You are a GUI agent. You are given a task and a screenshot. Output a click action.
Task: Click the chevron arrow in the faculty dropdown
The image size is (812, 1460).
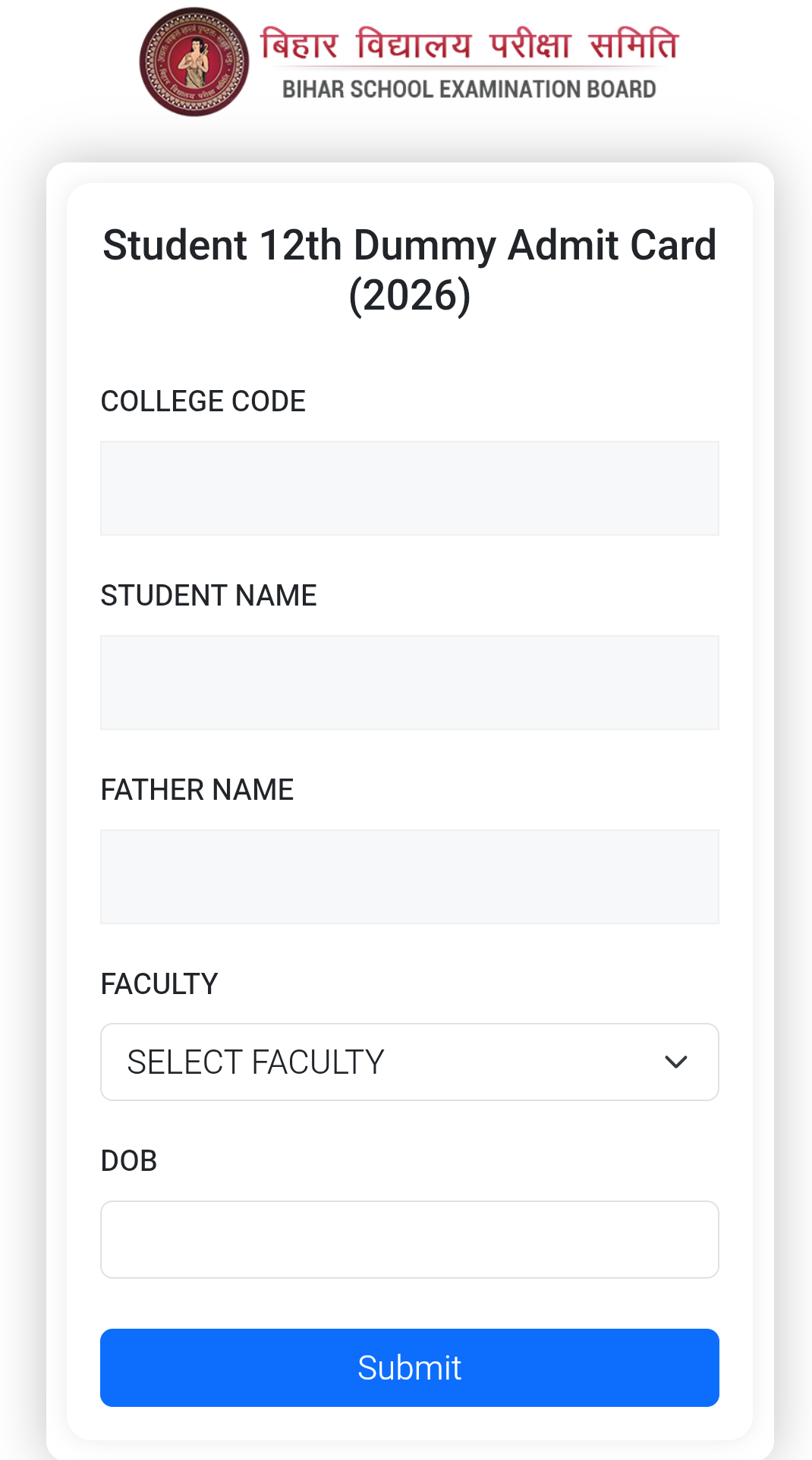tap(675, 1062)
